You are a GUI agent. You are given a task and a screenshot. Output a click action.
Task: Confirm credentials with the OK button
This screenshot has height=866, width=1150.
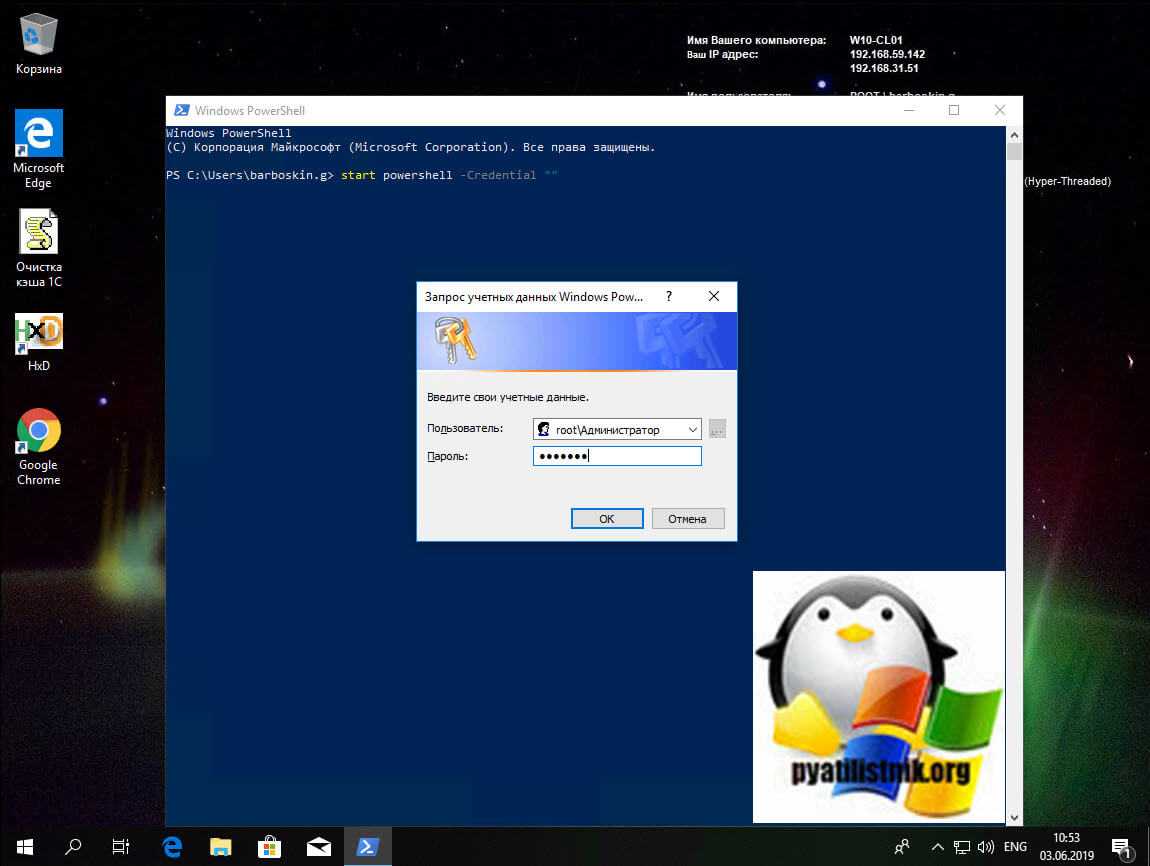click(x=606, y=519)
